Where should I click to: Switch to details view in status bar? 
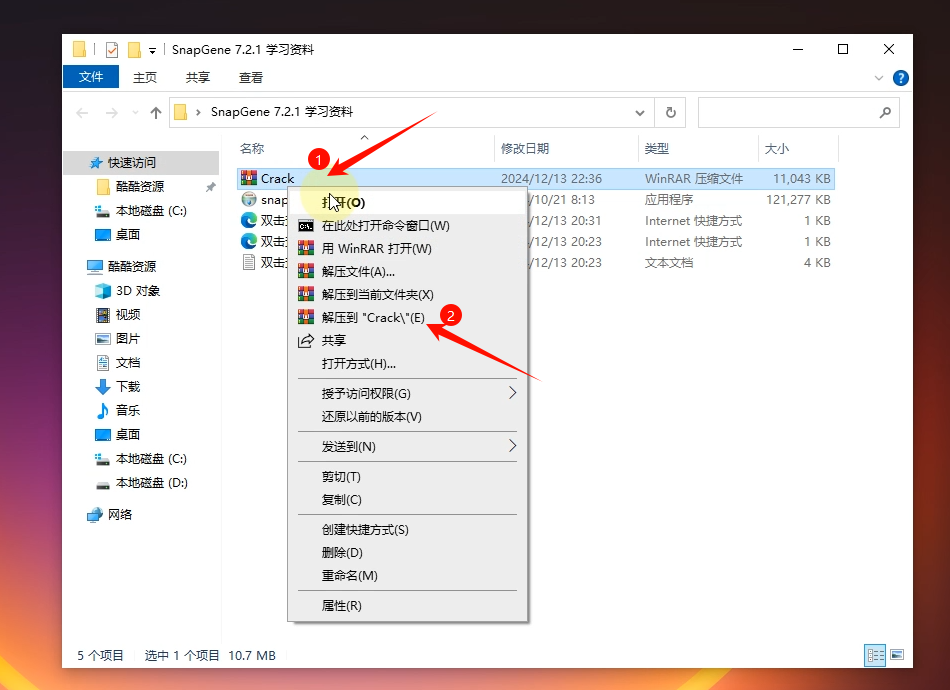(x=875, y=655)
